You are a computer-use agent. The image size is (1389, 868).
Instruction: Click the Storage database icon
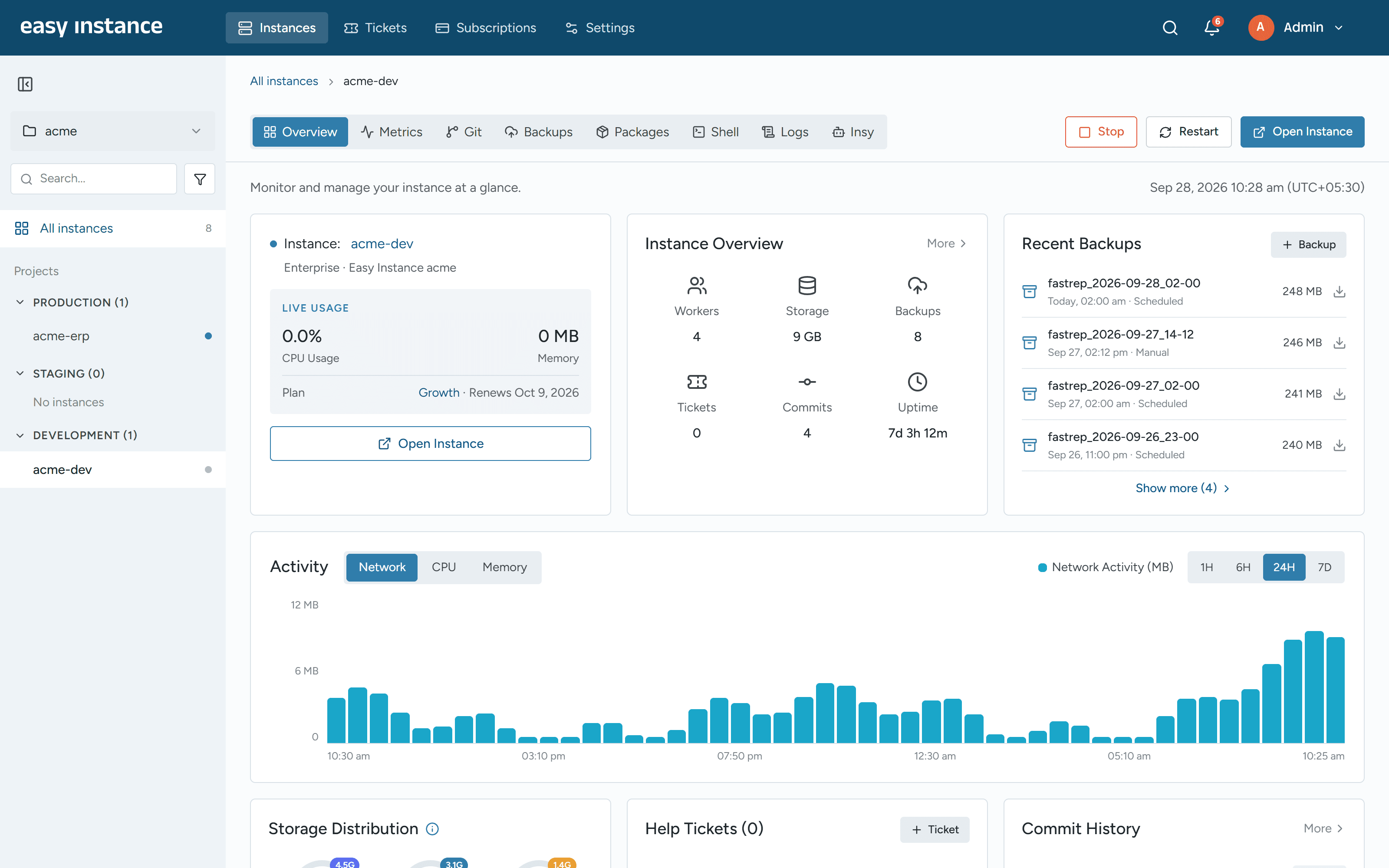807,285
